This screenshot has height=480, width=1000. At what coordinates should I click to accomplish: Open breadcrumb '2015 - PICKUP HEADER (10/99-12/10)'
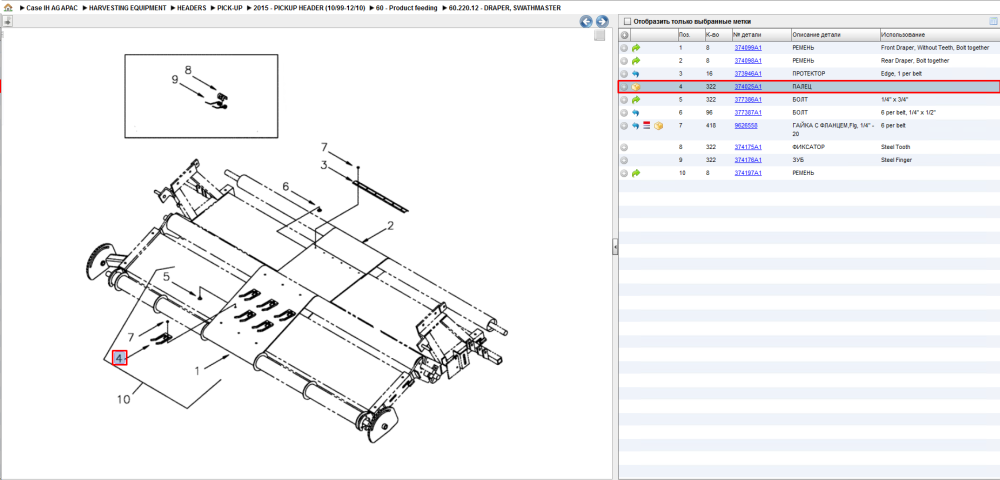coord(309,8)
